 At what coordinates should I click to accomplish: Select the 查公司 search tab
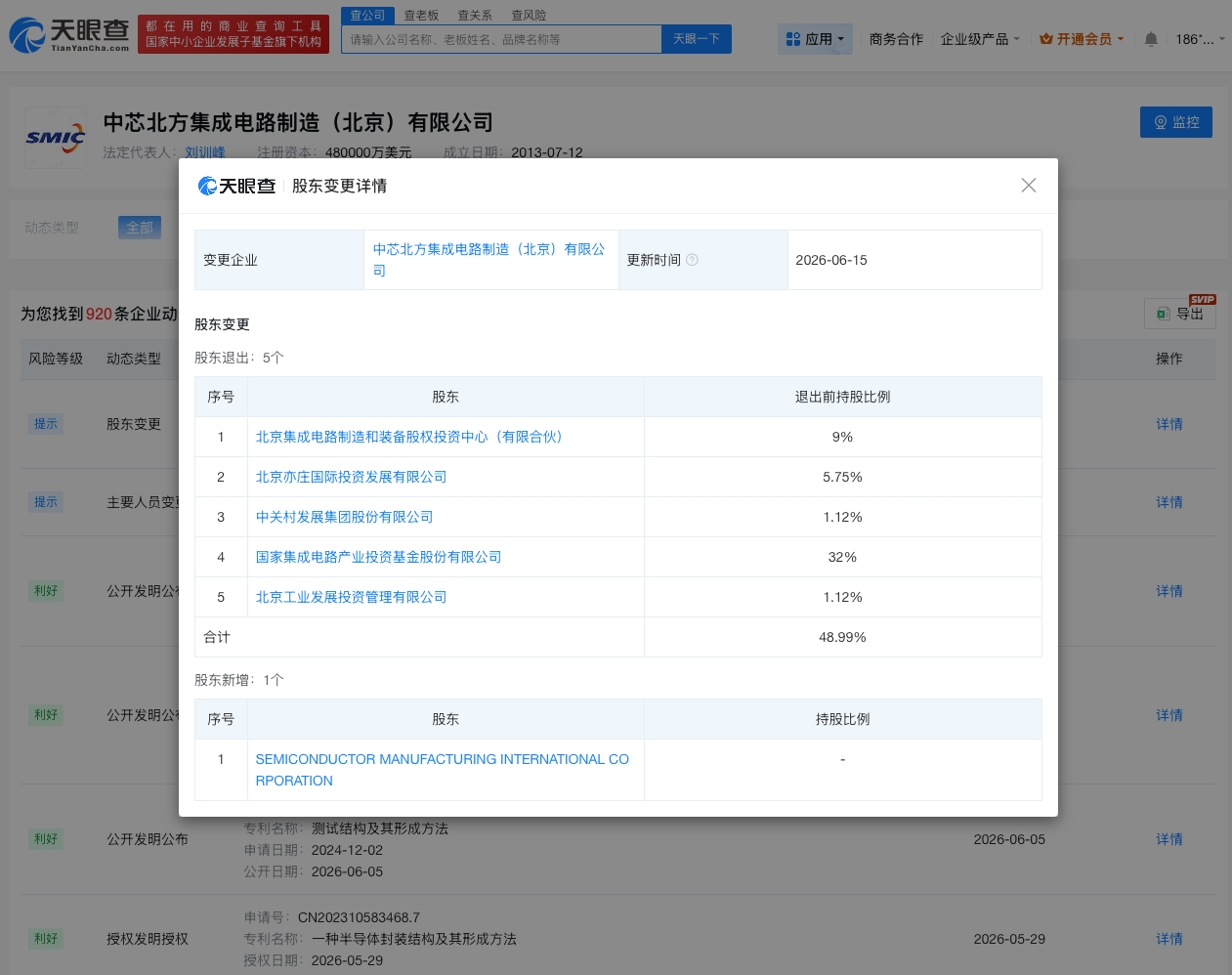pyautogui.click(x=367, y=16)
